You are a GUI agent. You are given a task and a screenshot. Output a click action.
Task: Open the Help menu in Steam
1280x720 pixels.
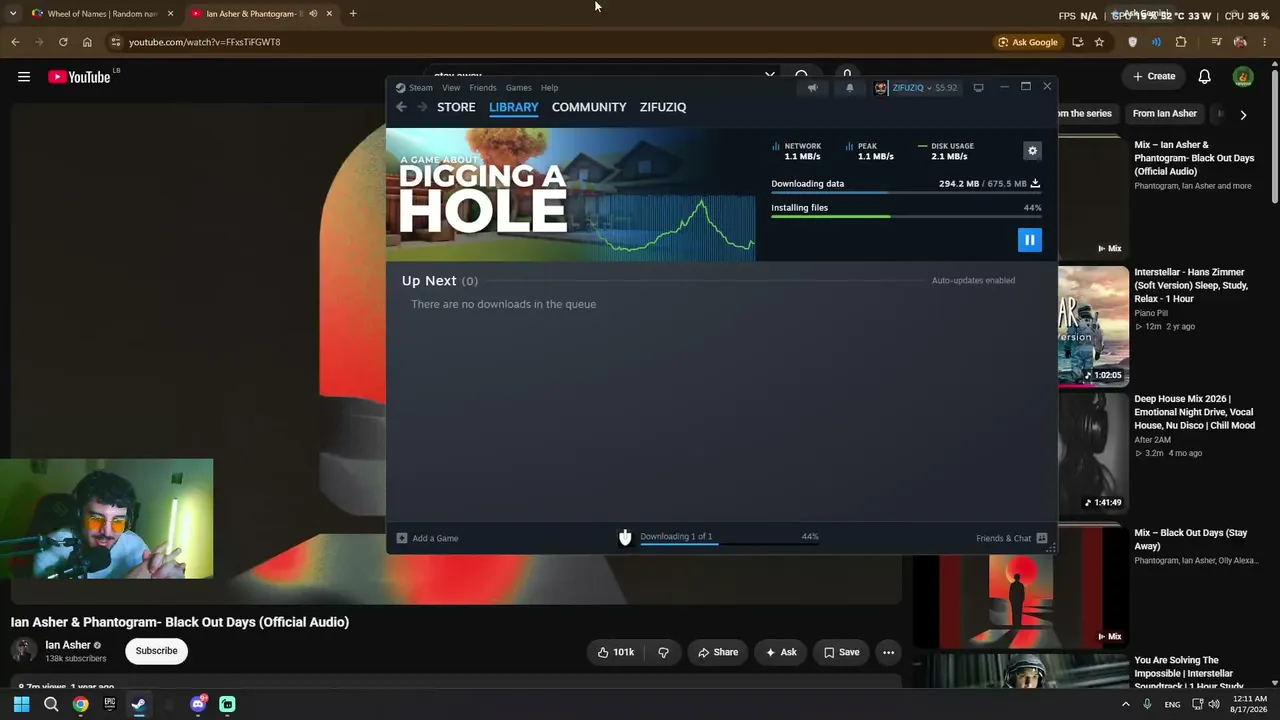coord(549,88)
